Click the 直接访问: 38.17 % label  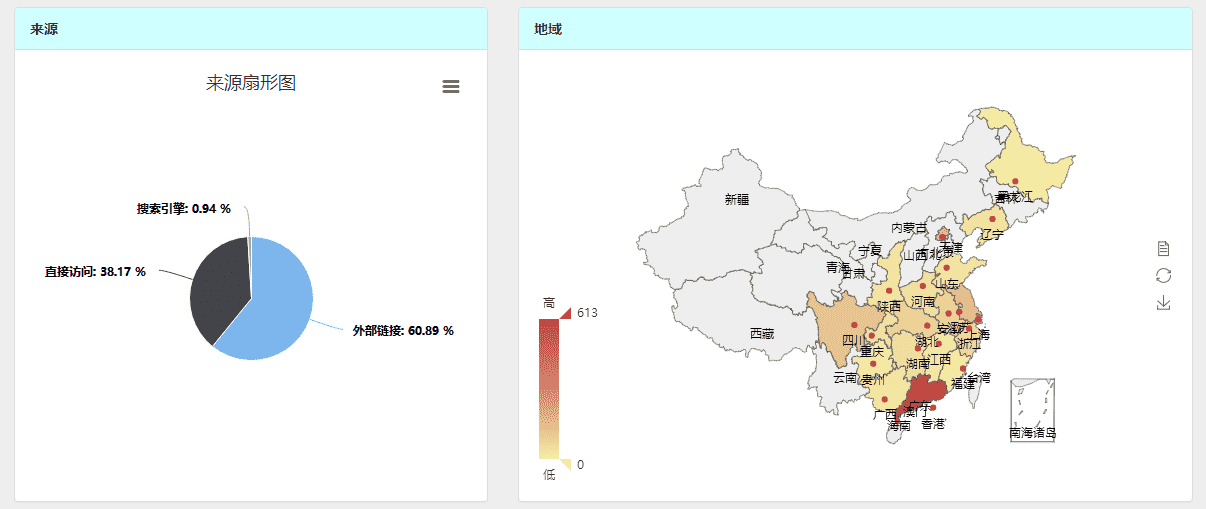tap(95, 271)
